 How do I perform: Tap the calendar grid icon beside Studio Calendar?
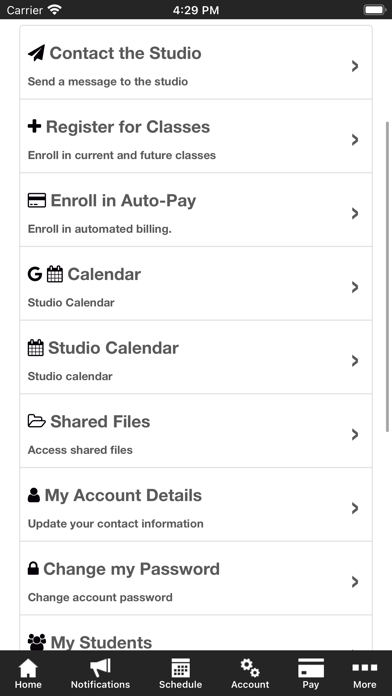[x=36, y=348]
